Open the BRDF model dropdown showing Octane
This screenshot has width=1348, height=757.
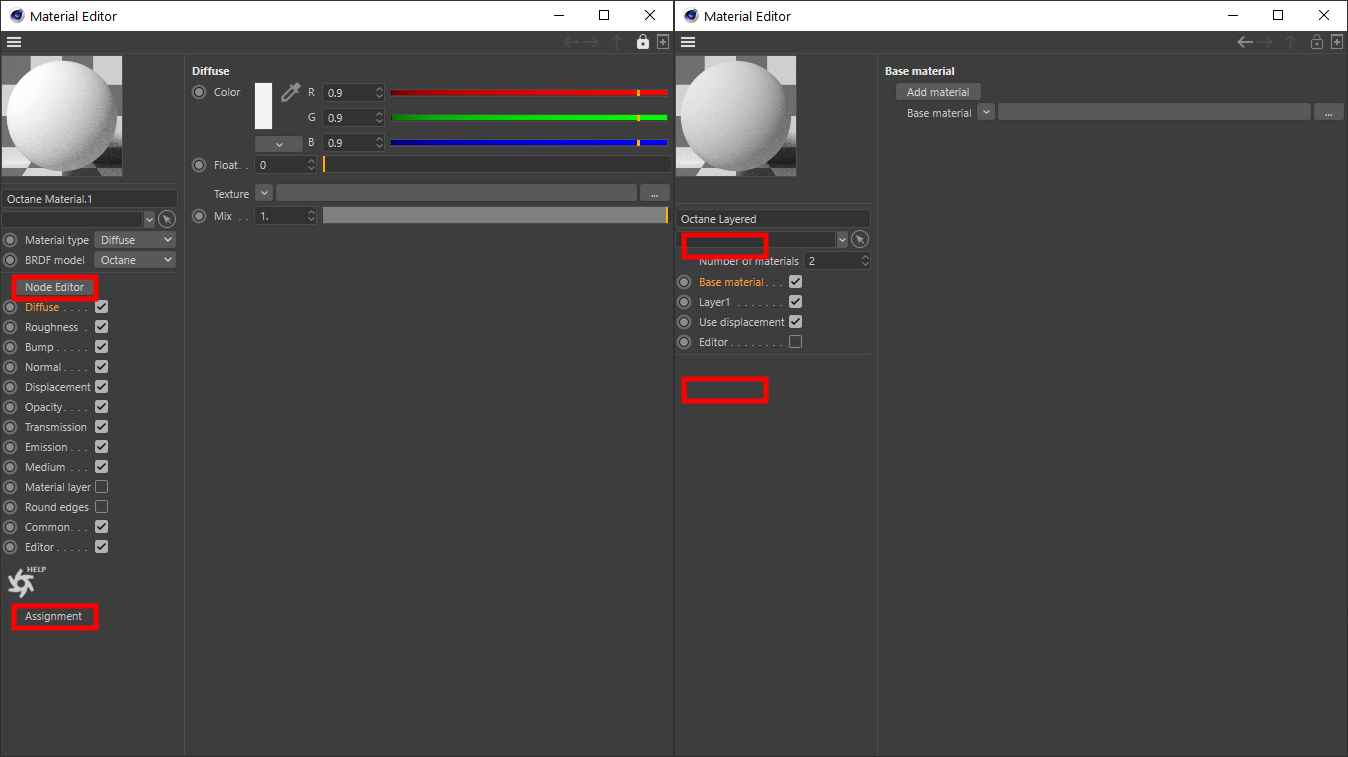click(134, 260)
